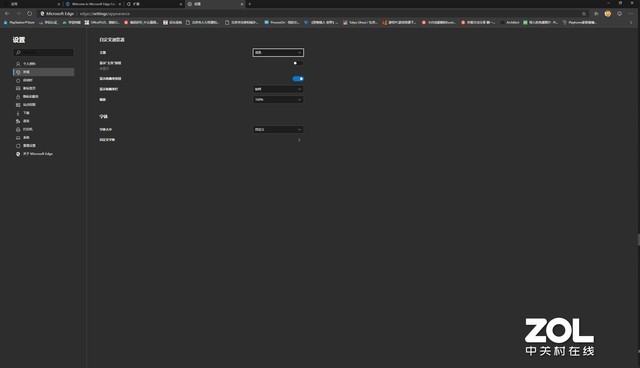Toggle the Show home button switch
Screen dimensions: 640x368
(x=298, y=63)
